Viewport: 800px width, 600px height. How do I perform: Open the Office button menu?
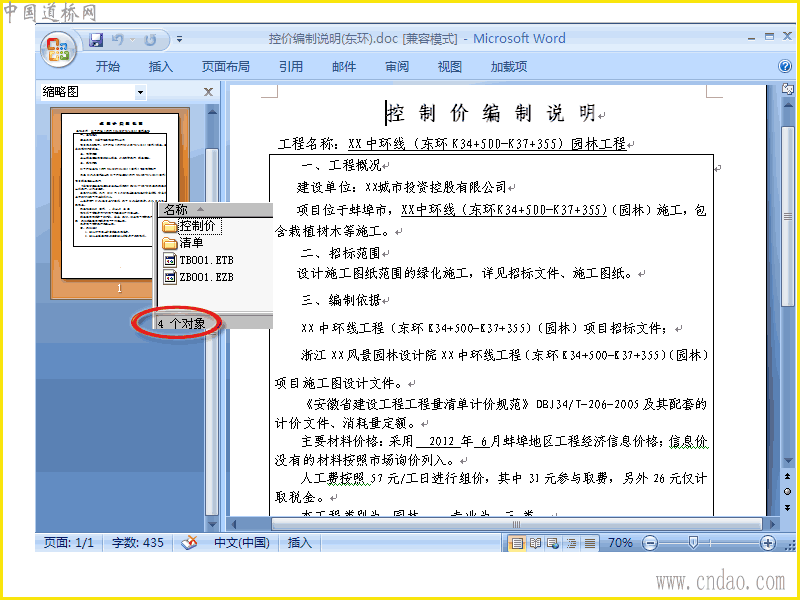[58, 49]
